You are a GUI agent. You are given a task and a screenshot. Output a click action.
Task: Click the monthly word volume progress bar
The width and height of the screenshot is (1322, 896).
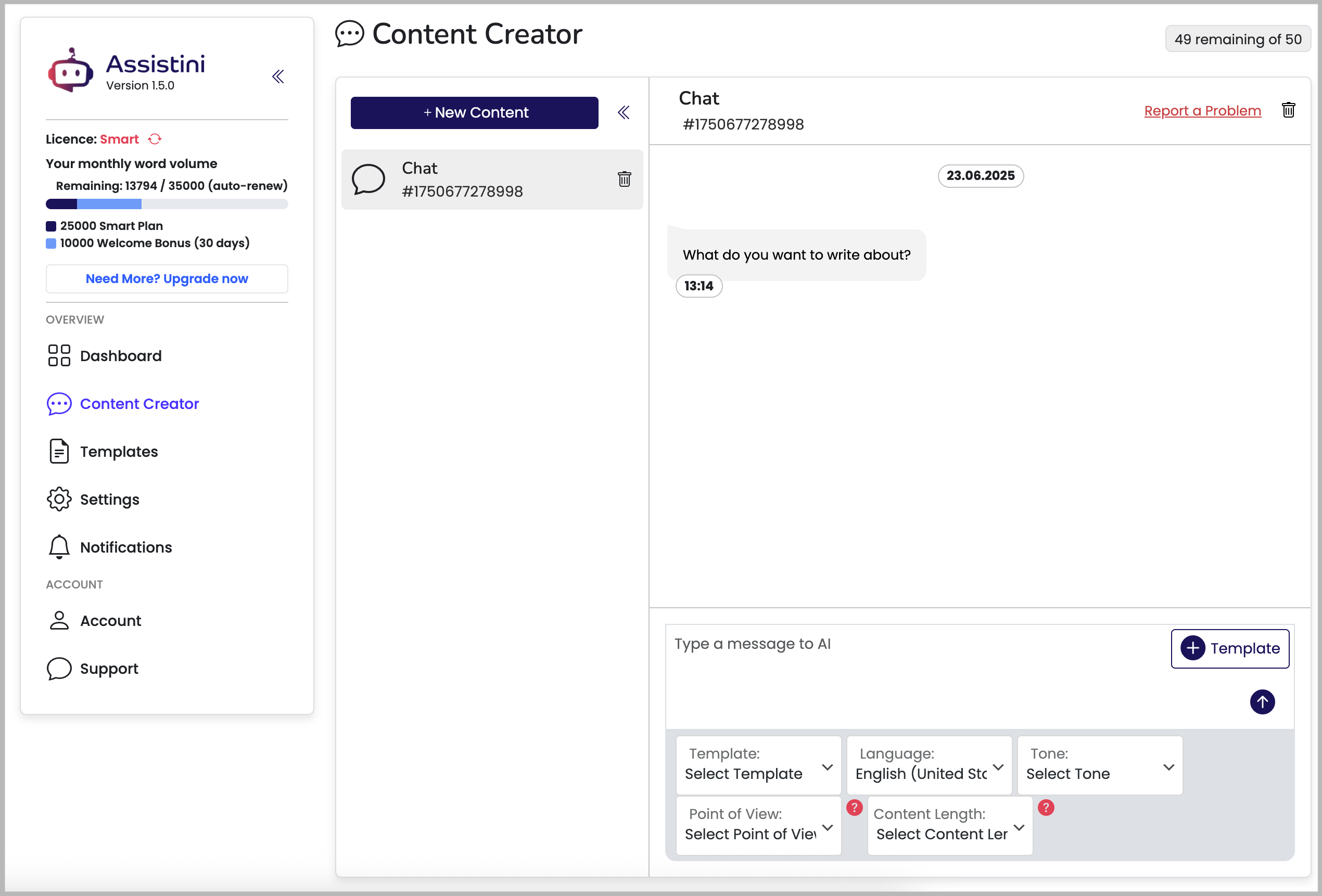pos(167,204)
